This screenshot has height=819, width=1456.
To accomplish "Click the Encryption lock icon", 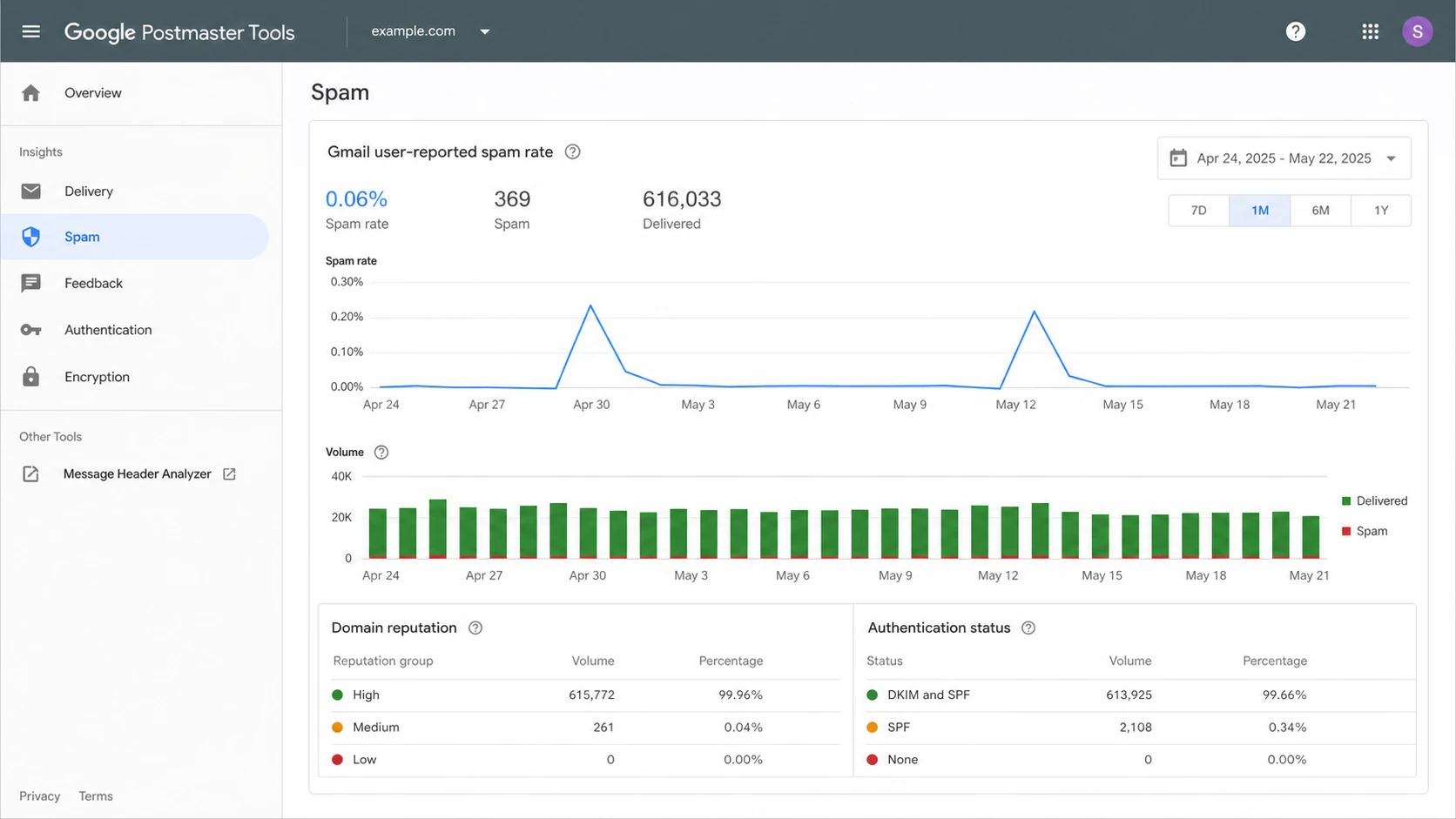I will 31,377.
